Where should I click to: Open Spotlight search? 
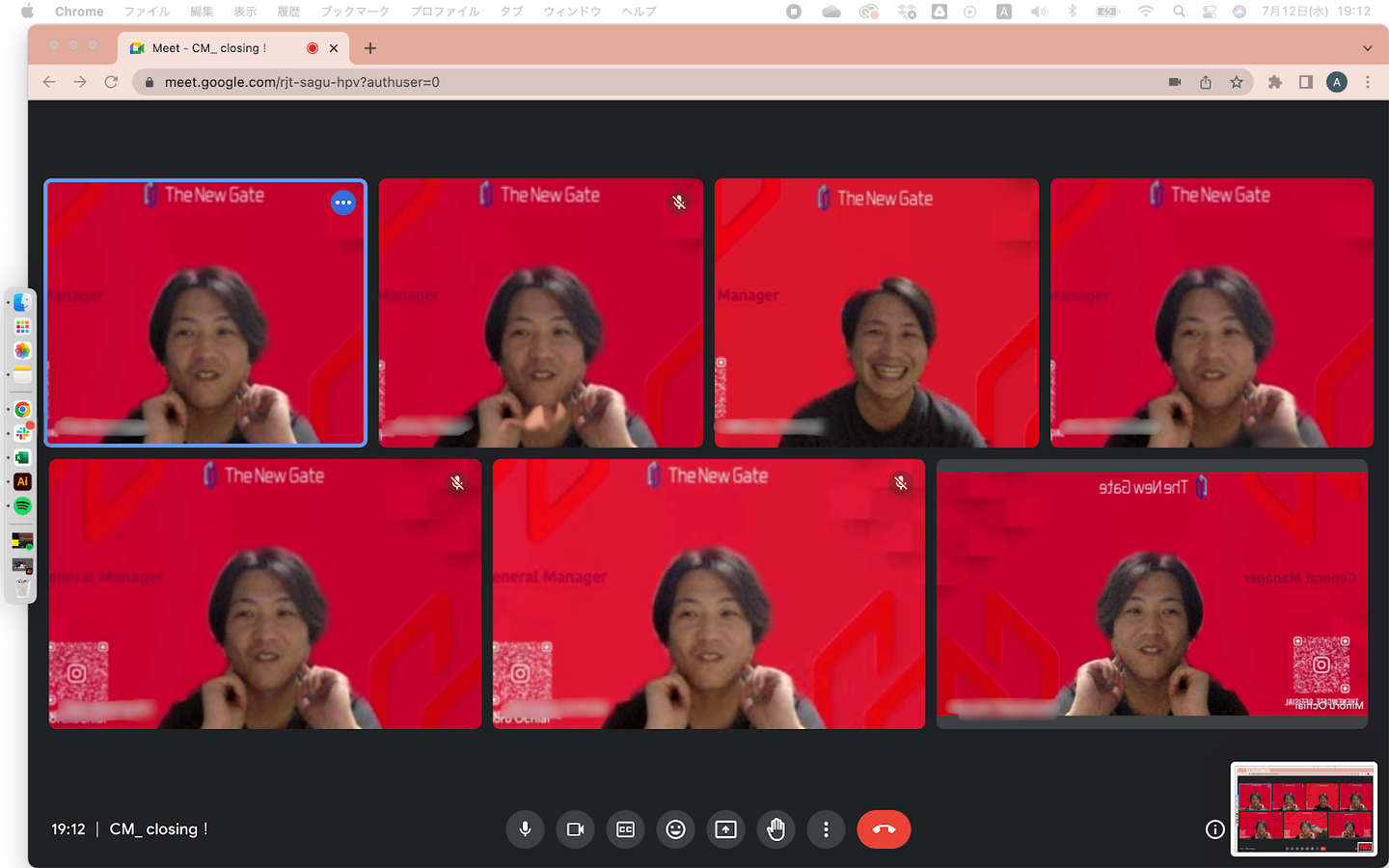pos(1179,12)
